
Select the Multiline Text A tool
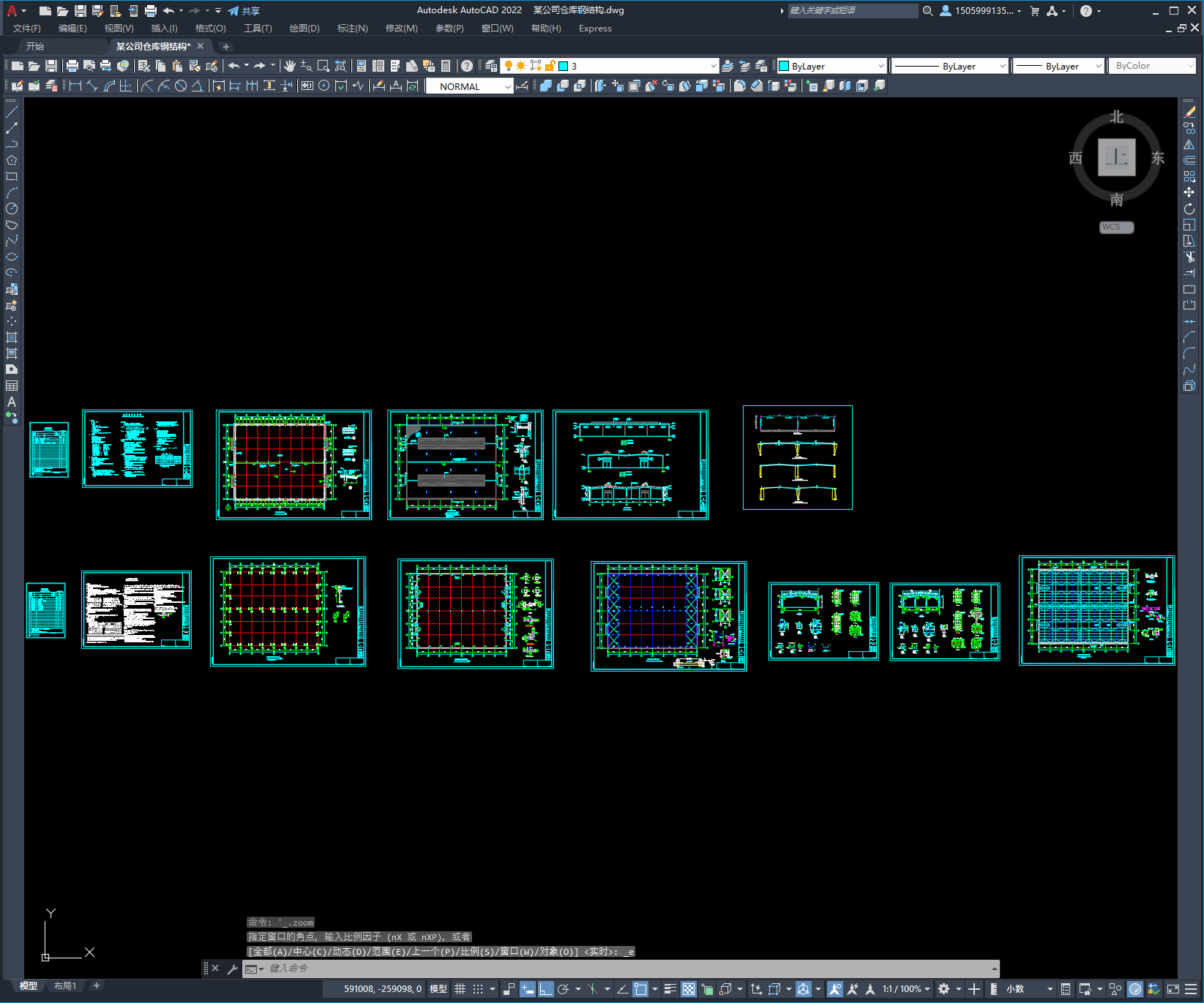pyautogui.click(x=12, y=402)
